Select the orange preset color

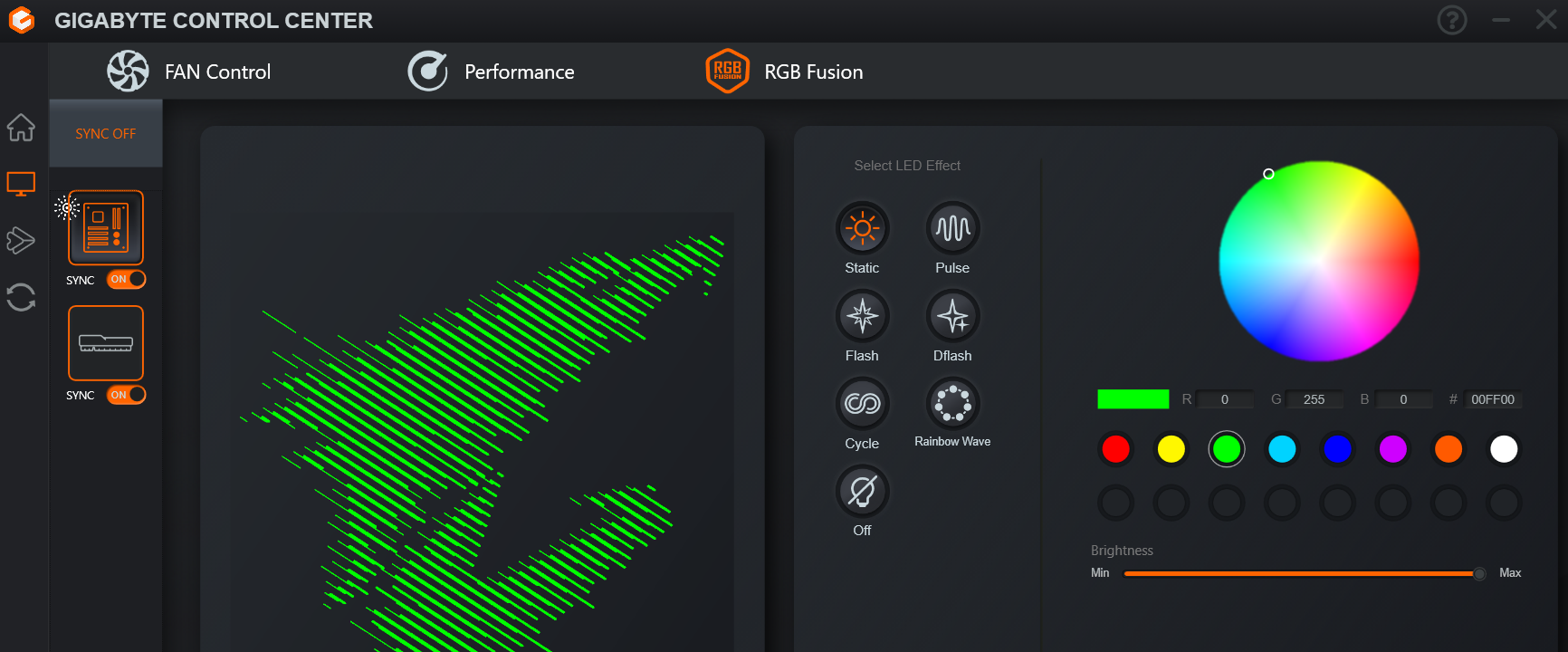point(1448,449)
